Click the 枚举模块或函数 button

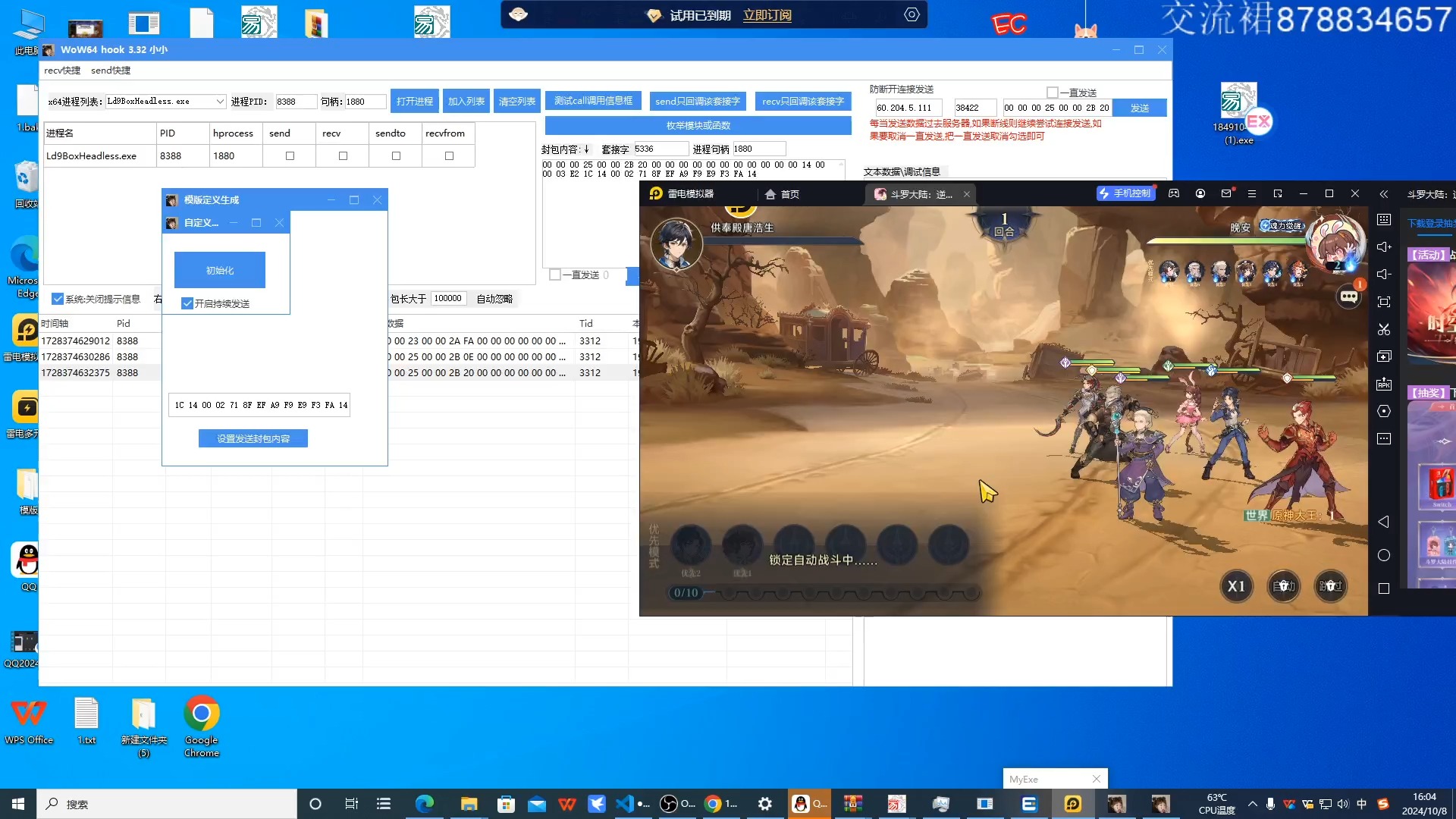[x=698, y=125]
